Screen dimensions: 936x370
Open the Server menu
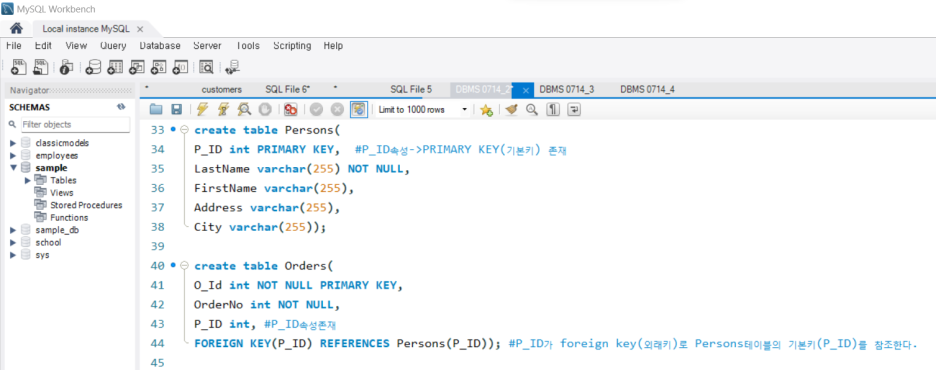(x=207, y=45)
